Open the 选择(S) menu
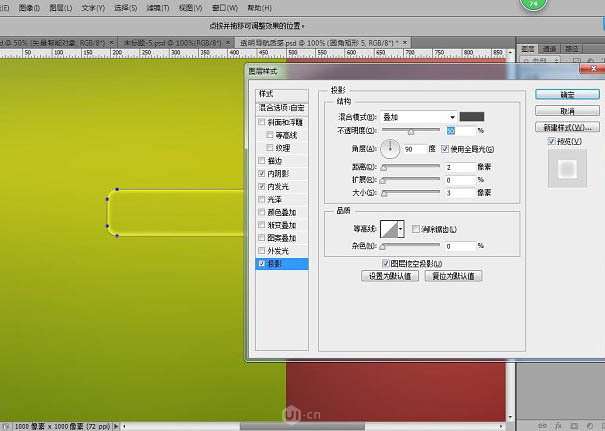This screenshot has width=605, height=431. (125, 8)
